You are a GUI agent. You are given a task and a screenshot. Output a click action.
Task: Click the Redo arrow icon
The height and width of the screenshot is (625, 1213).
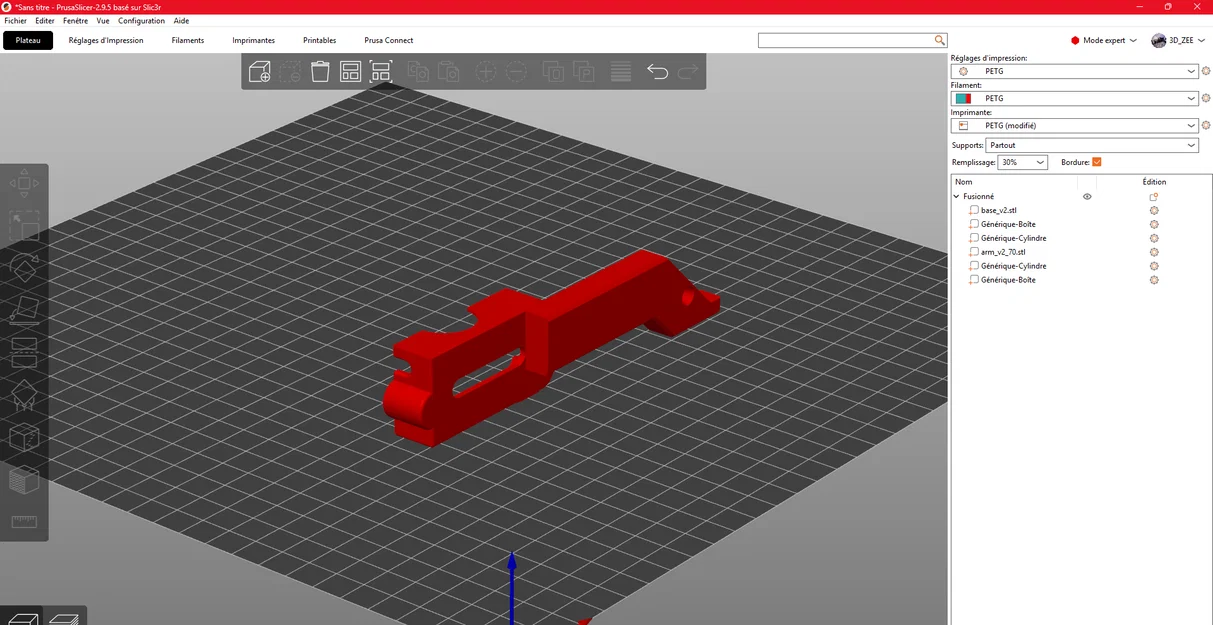[x=687, y=71]
